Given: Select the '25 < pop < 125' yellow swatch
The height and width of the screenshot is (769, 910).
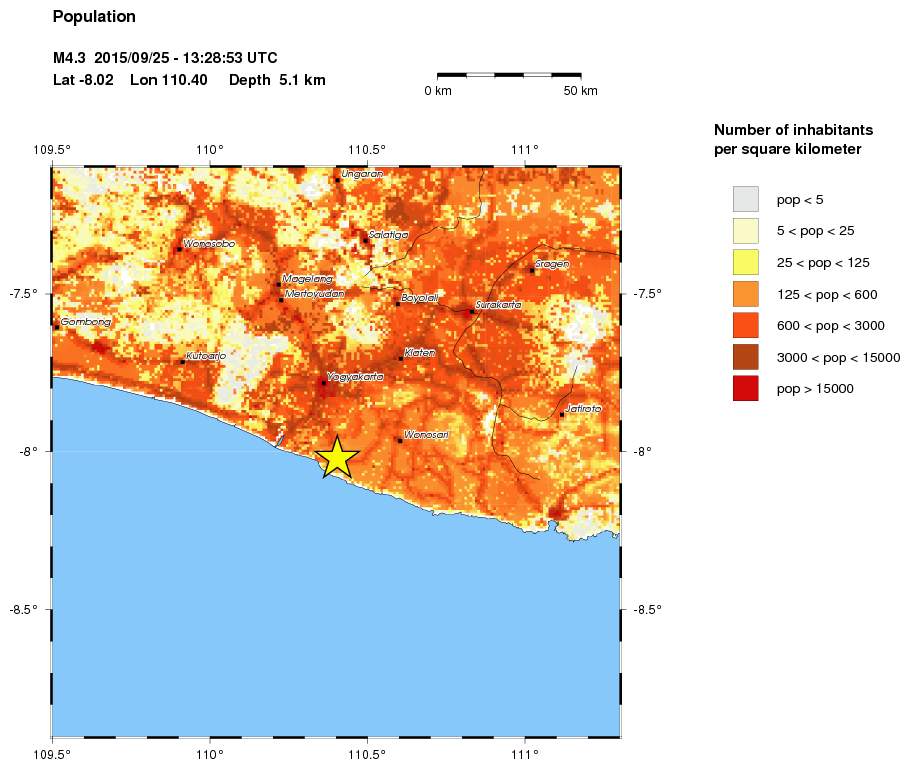Looking at the screenshot, I should click(x=745, y=262).
